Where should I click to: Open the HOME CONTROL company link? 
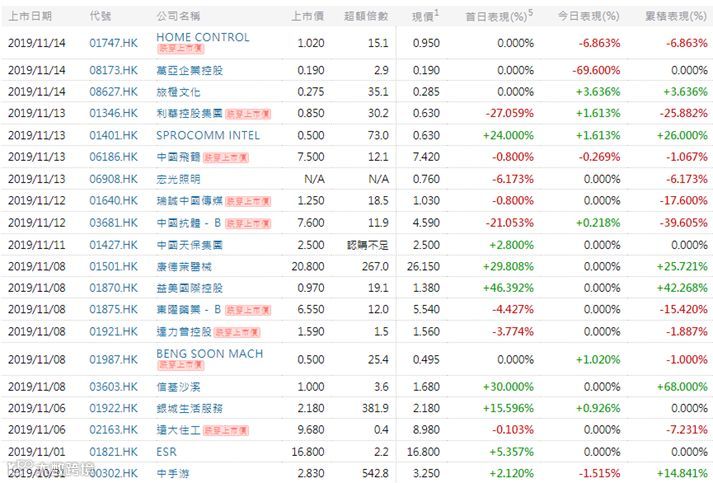click(203, 37)
